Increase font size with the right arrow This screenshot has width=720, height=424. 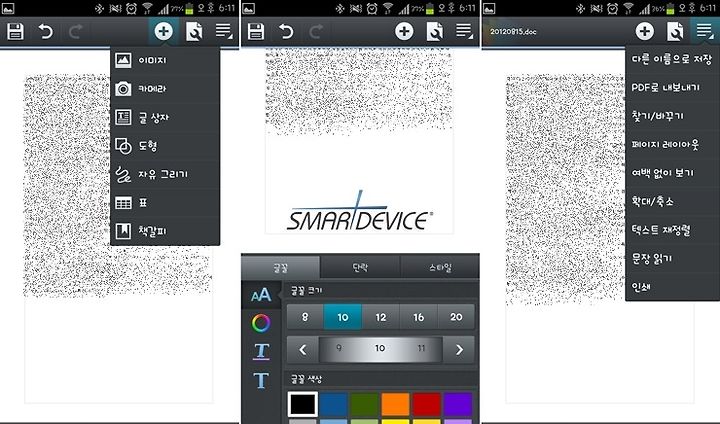(459, 350)
